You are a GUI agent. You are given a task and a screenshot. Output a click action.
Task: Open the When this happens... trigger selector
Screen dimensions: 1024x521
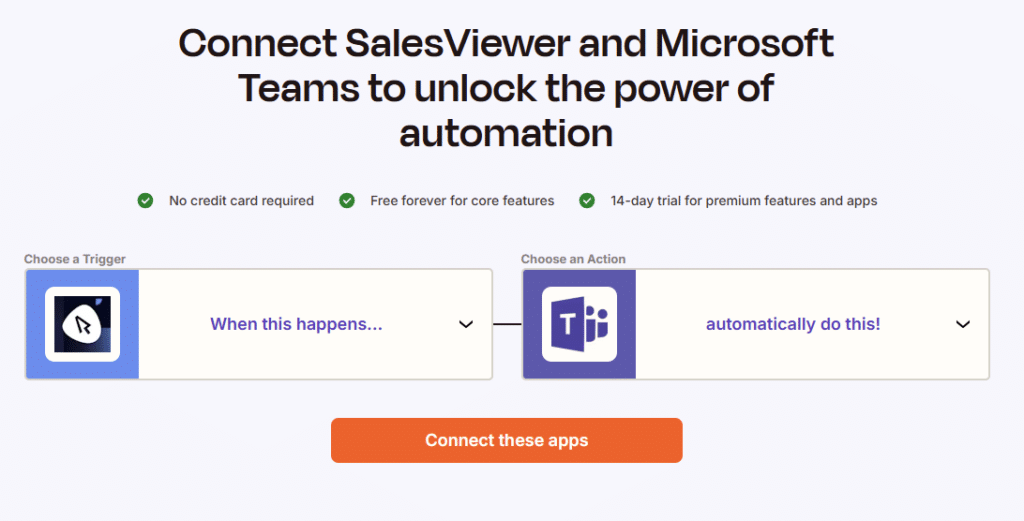(x=259, y=324)
